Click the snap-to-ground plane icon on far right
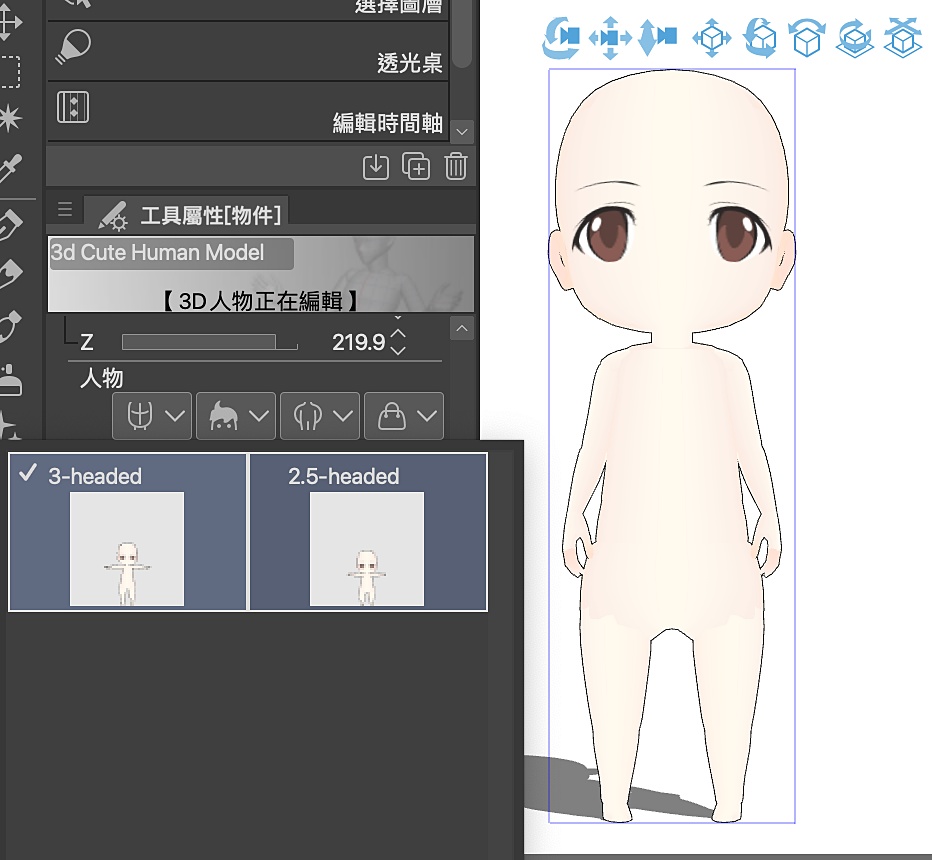932x860 pixels. pyautogui.click(x=902, y=38)
